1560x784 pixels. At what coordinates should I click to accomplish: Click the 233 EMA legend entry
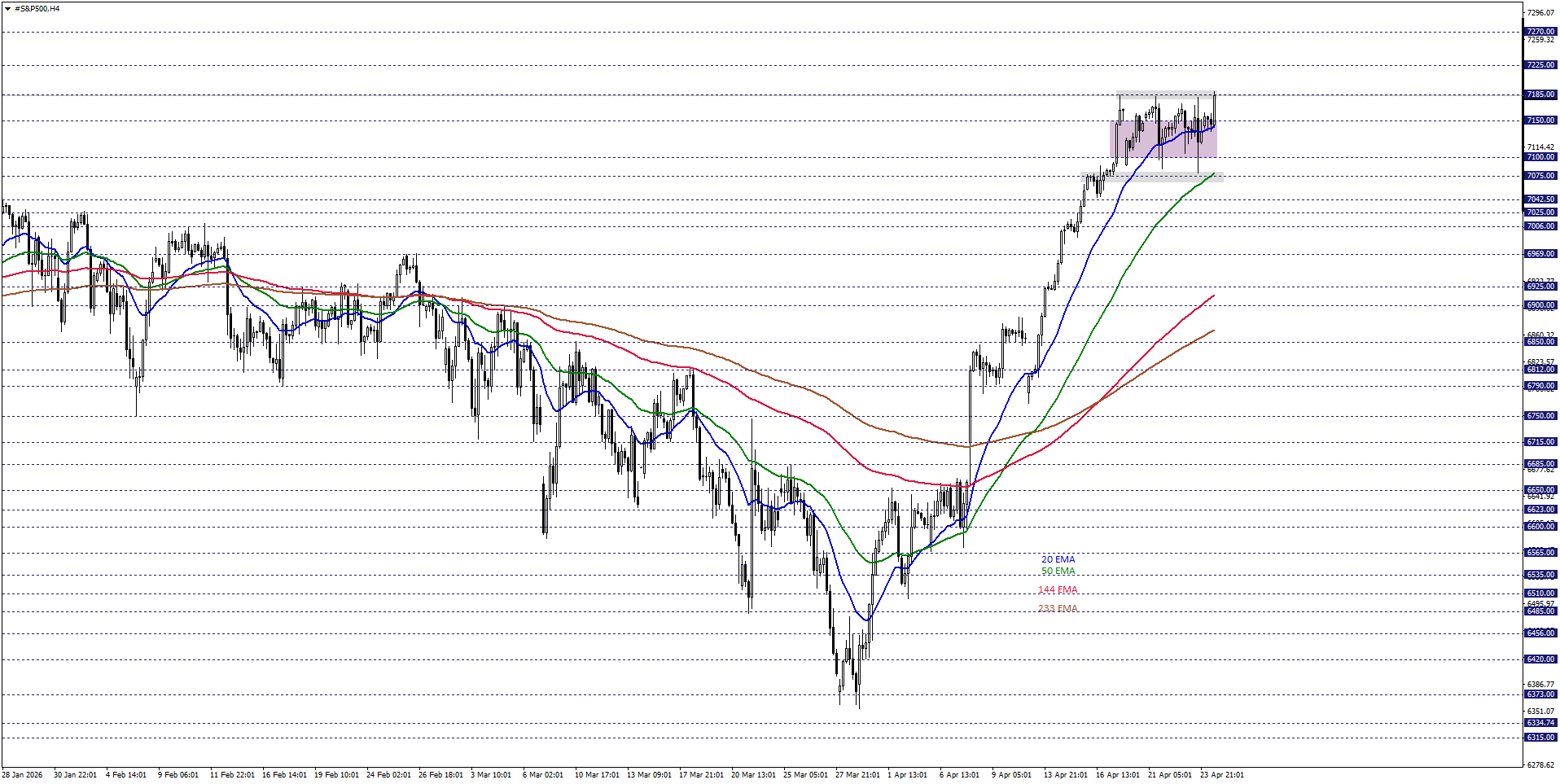pos(1058,608)
